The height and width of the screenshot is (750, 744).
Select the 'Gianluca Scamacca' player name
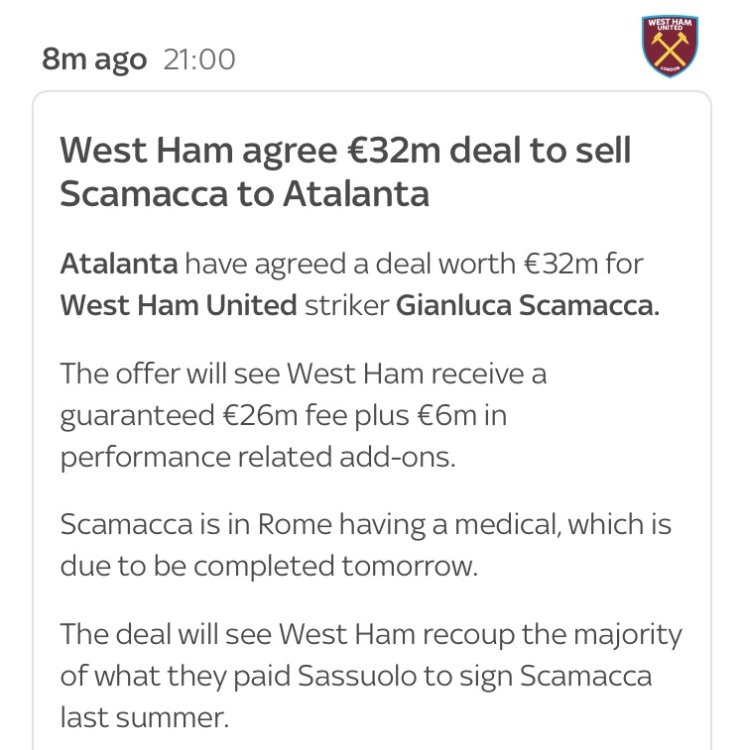(528, 305)
